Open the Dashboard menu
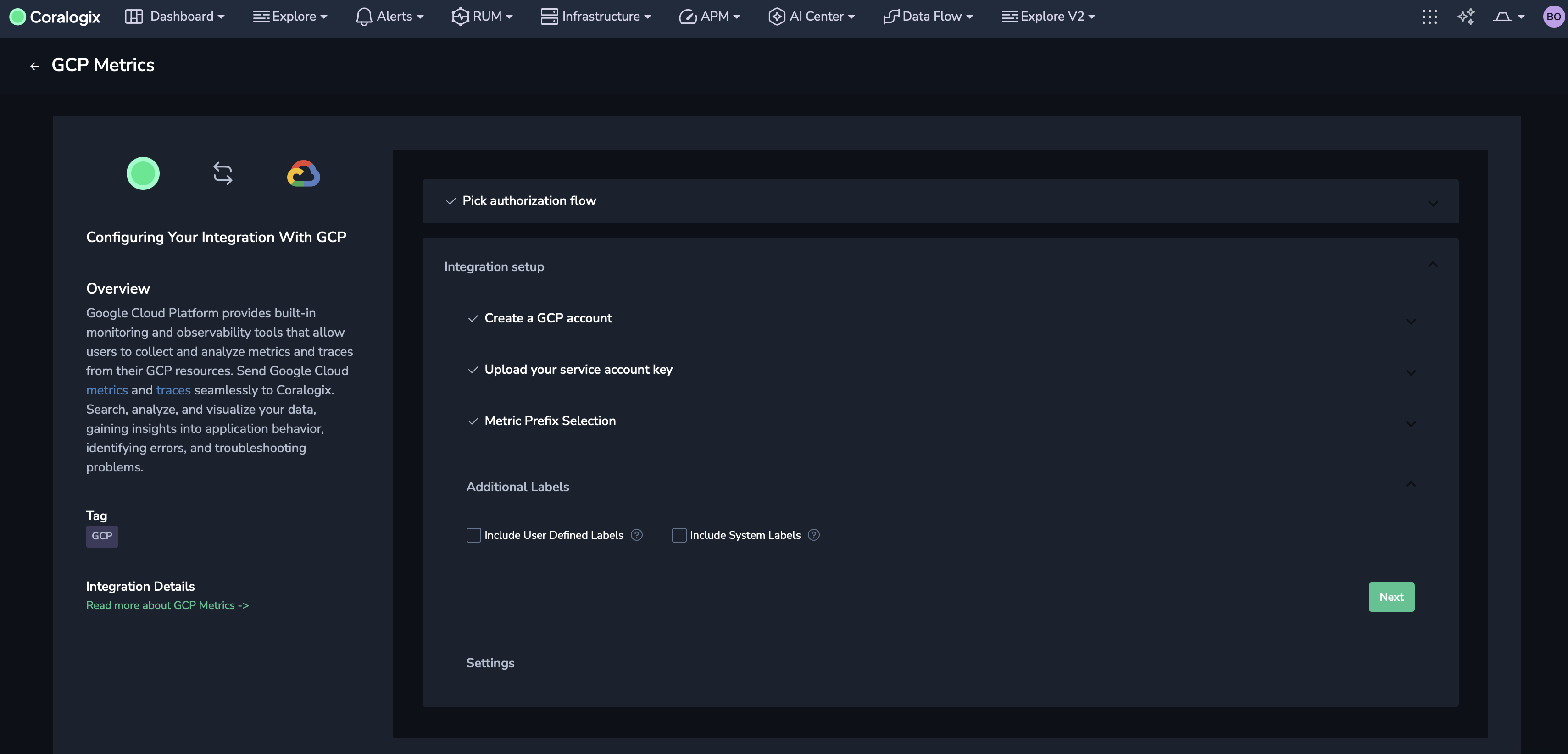Screen dimensions: 1568x754 click(175, 17)
